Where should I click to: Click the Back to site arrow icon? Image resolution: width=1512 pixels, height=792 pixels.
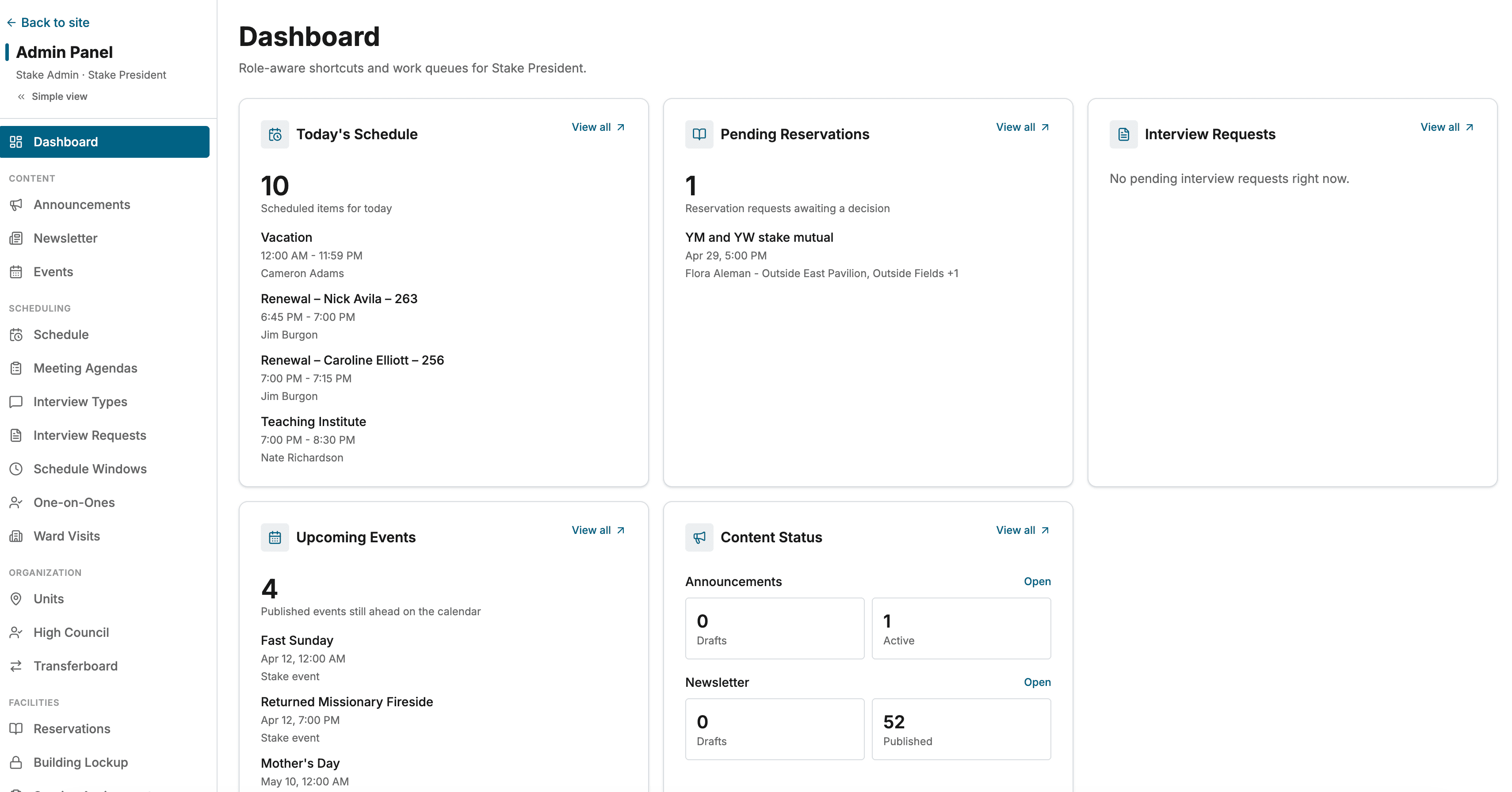tap(11, 22)
